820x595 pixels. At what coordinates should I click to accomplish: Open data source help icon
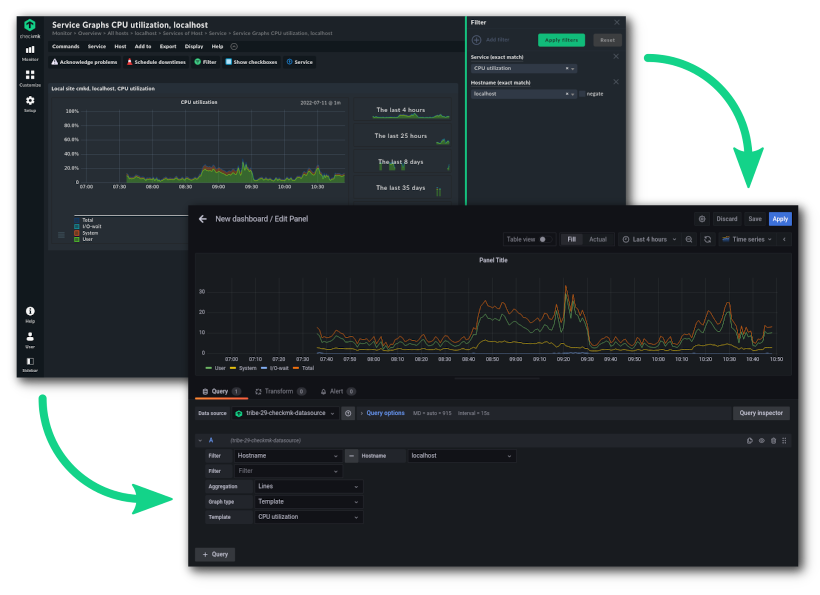coord(348,413)
